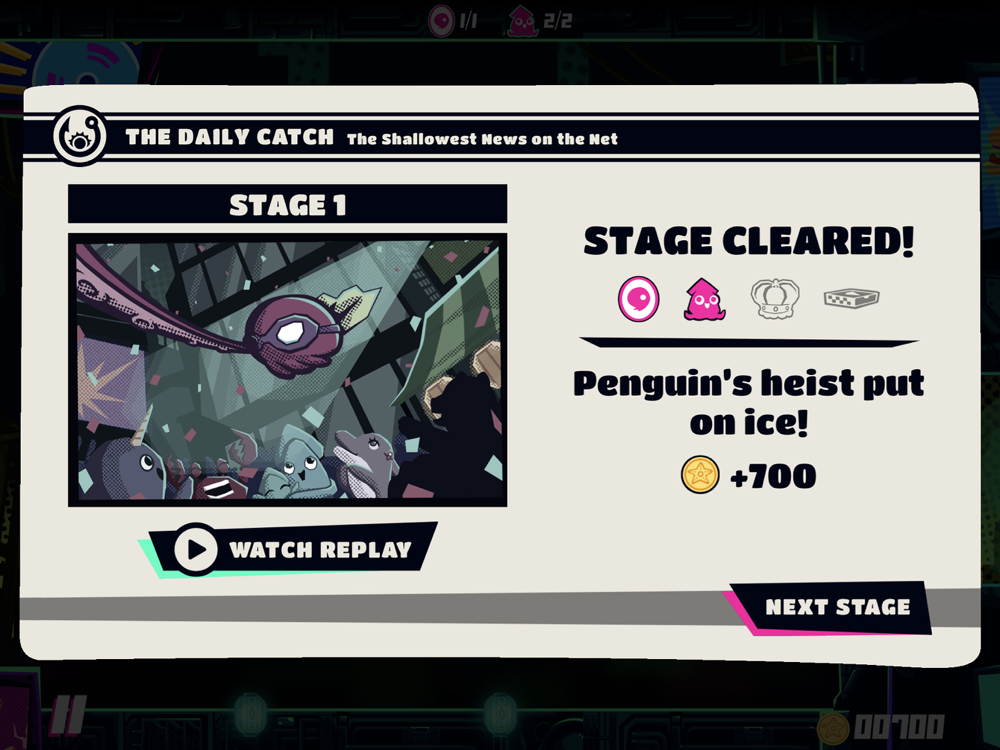This screenshot has width=1000, height=750.
Task: Click the squid counter icon at top
Action: click(x=522, y=20)
